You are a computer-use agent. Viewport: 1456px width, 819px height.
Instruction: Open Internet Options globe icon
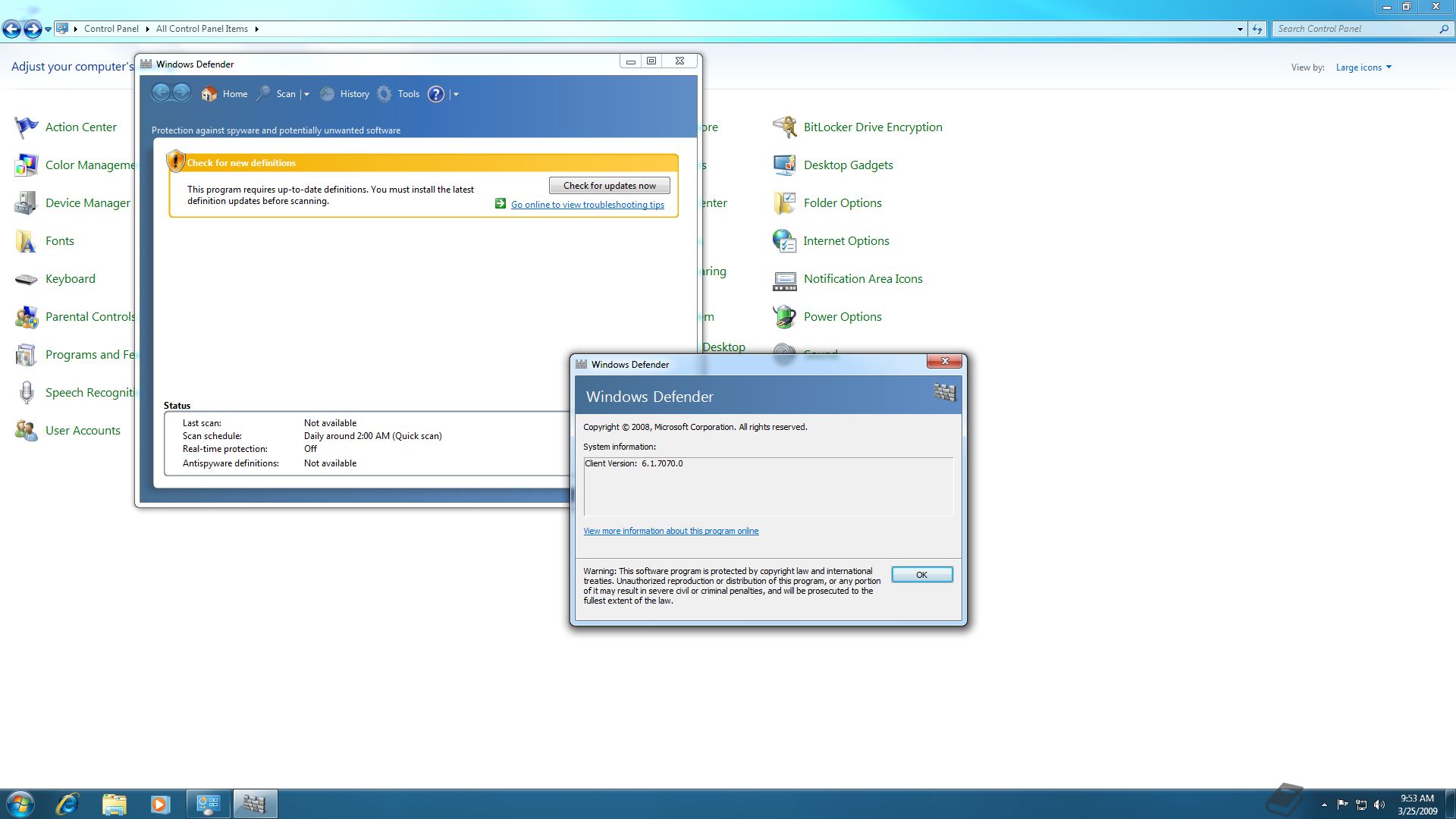784,241
